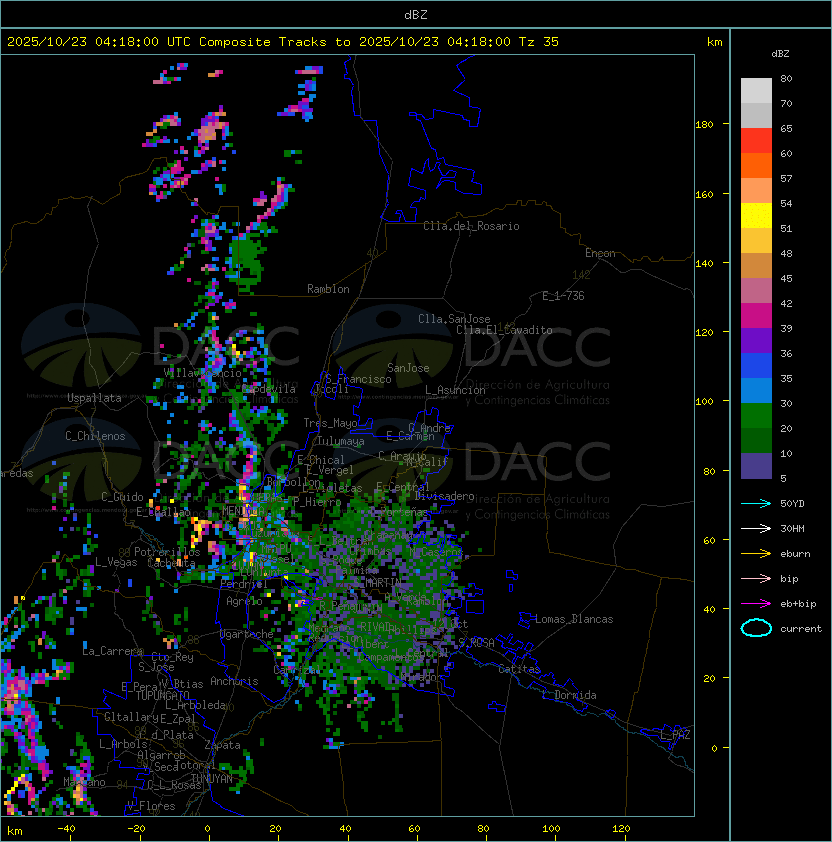The height and width of the screenshot is (842, 832).
Task: Click the yellow eburn arrow legend icon
Action: (756, 553)
